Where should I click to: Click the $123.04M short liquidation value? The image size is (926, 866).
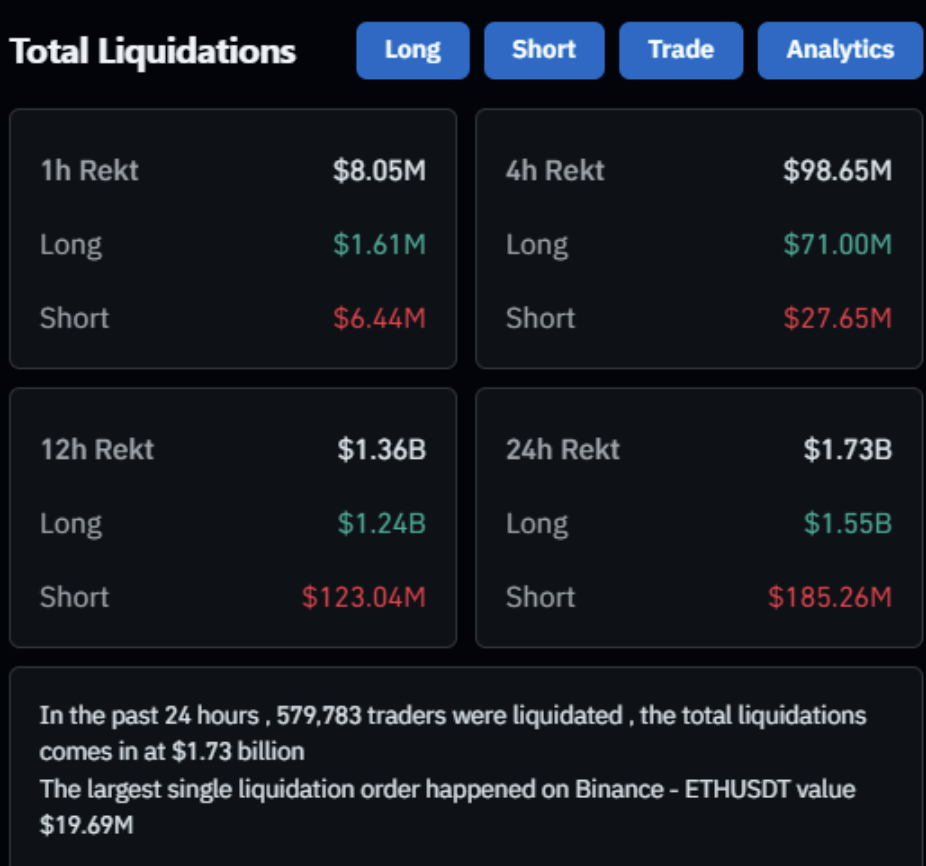click(x=364, y=597)
